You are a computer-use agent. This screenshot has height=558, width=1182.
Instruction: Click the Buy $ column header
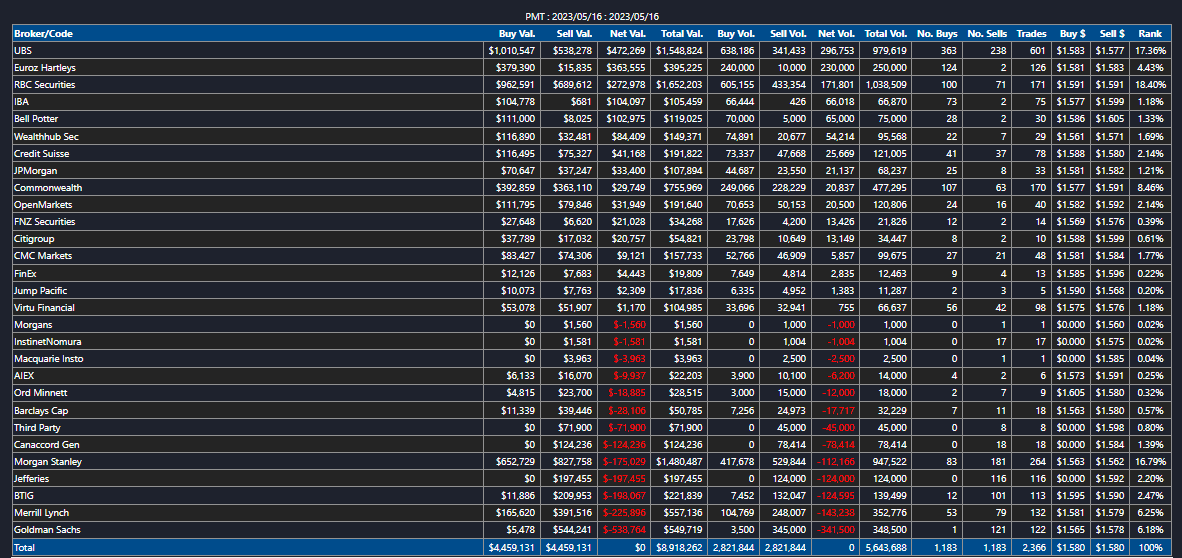(1072, 33)
